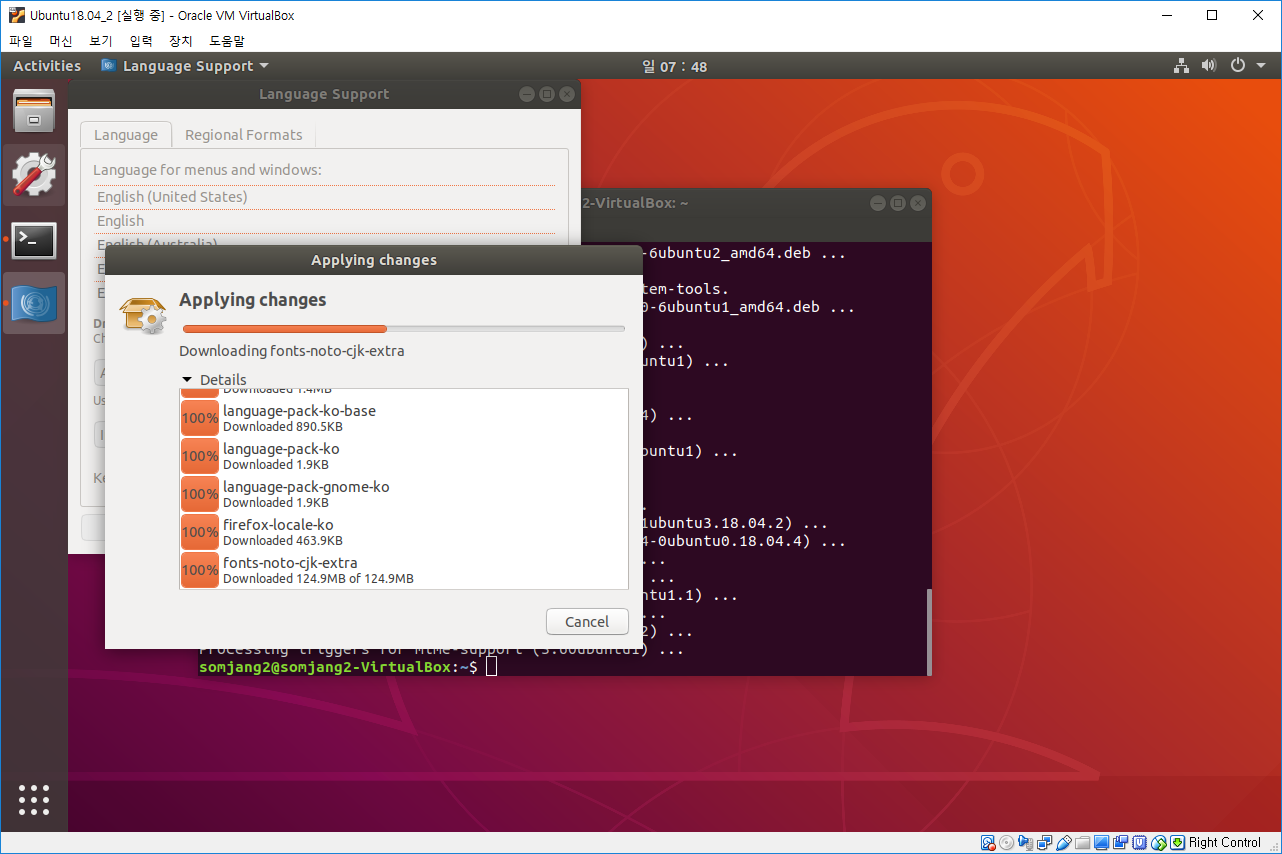This screenshot has height=854, width=1282.
Task: Click the Terminal window title bar
Action: point(756,202)
